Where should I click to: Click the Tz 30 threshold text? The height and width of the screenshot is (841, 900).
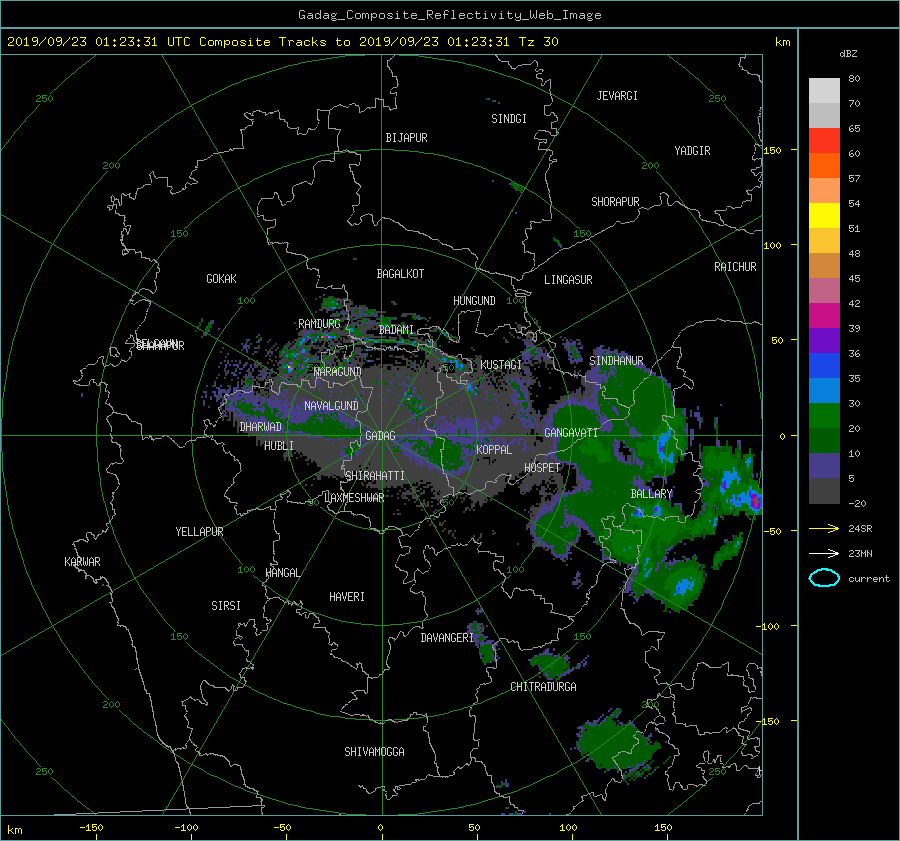538,42
